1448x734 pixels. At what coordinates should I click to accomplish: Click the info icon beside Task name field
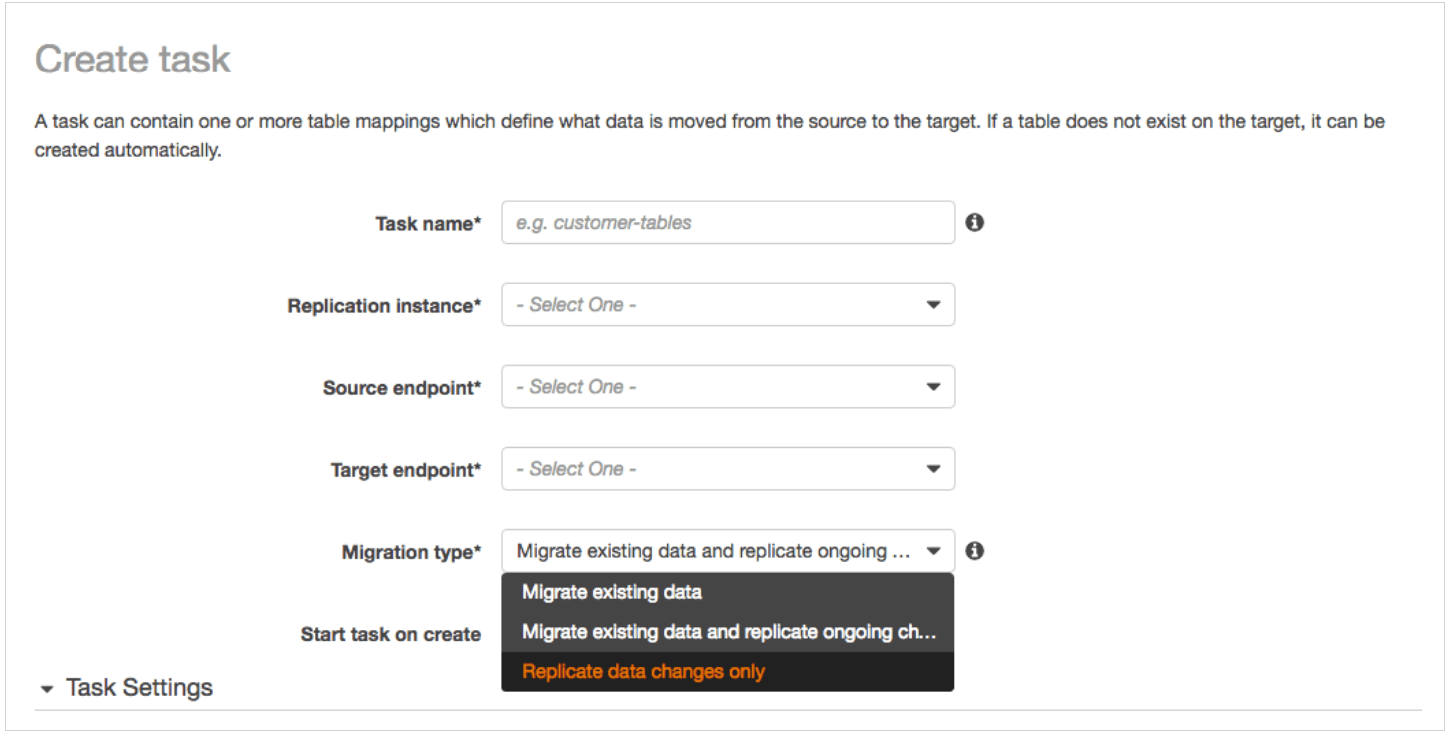975,222
